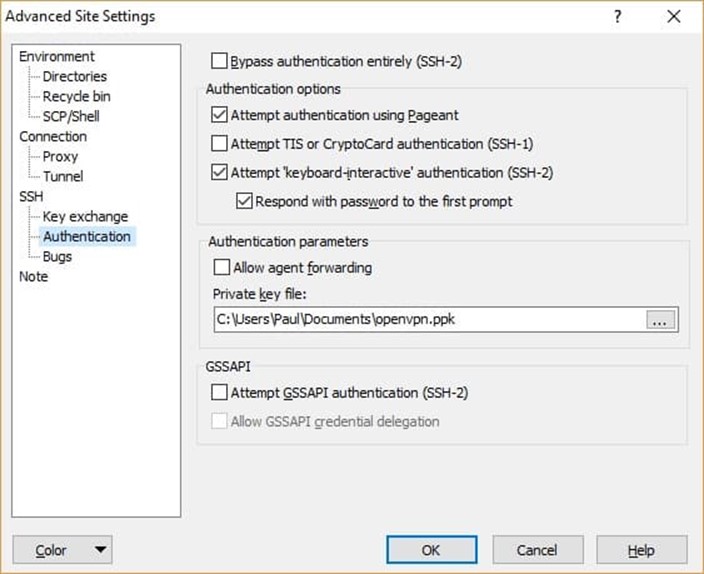Open Directories settings page
Screen dimensions: 704x574
click(74, 77)
